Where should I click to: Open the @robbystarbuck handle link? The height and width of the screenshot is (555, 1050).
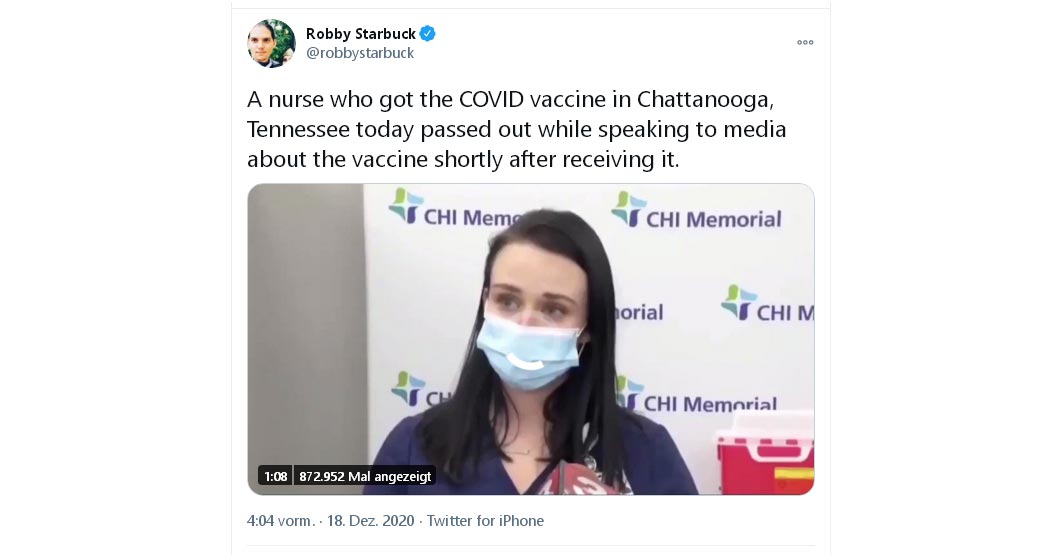[x=360, y=53]
